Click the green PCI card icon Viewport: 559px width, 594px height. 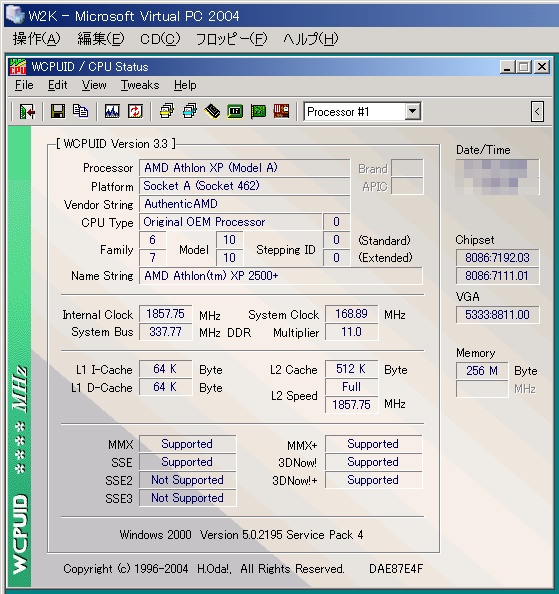click(258, 112)
